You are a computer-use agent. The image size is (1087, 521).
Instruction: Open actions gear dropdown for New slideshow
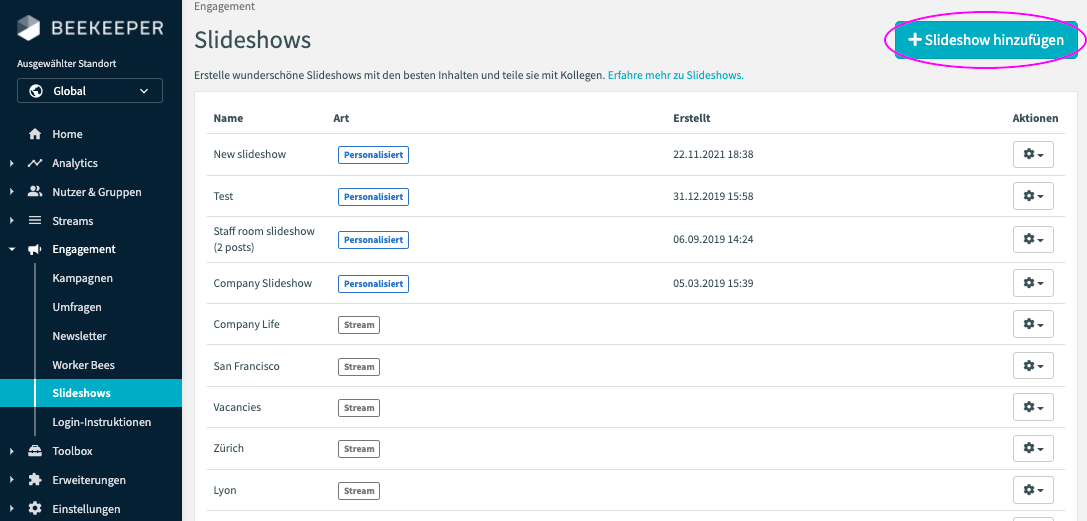(x=1033, y=155)
